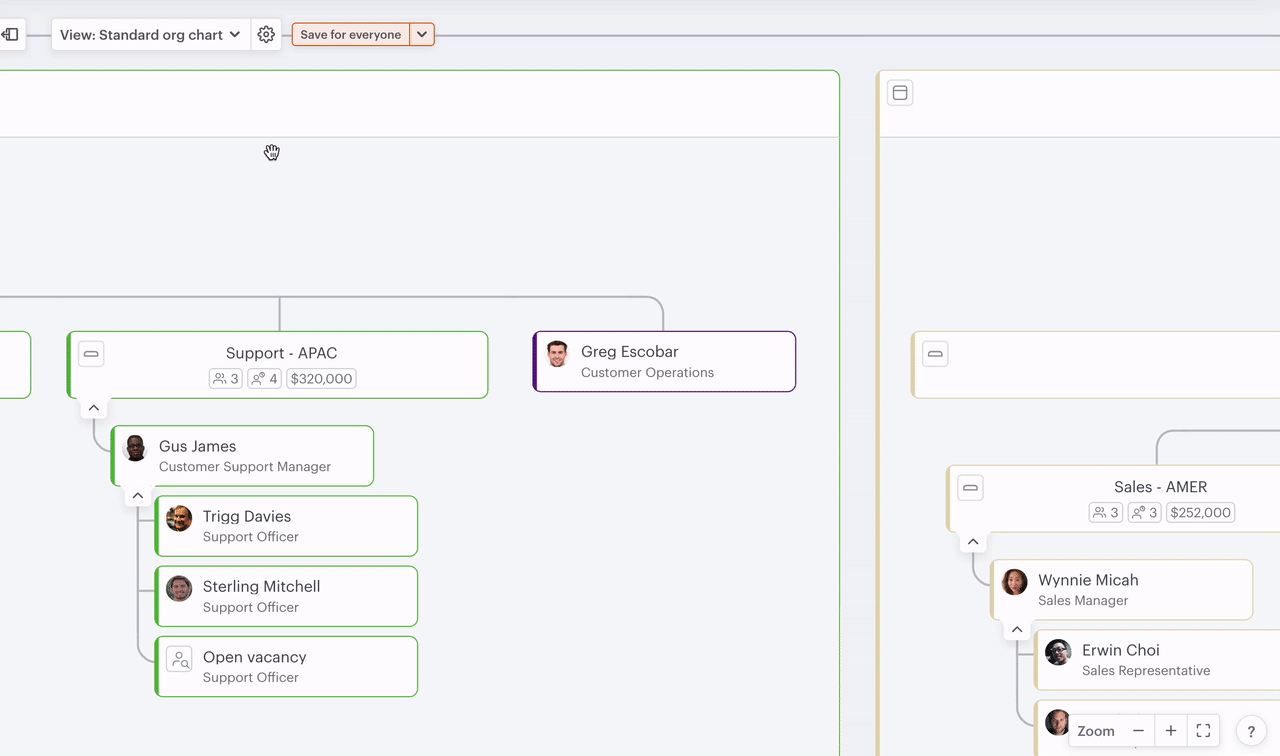
Task: Open the view settings gear icon
Action: pos(266,35)
